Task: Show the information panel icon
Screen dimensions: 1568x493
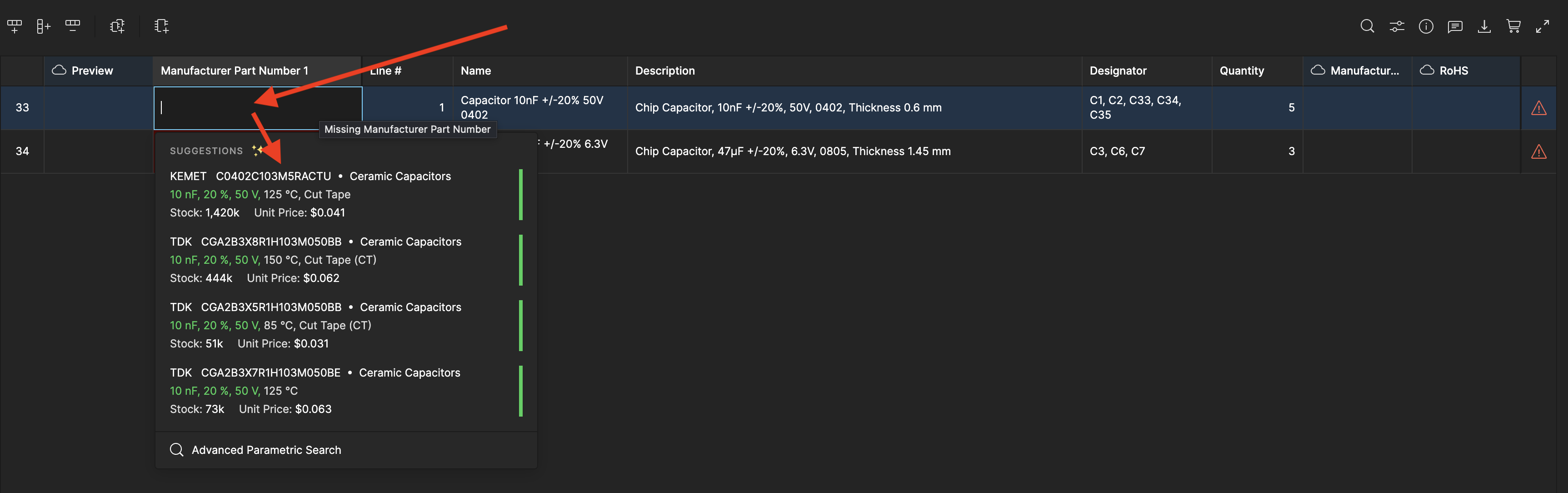Action: coord(1426,26)
